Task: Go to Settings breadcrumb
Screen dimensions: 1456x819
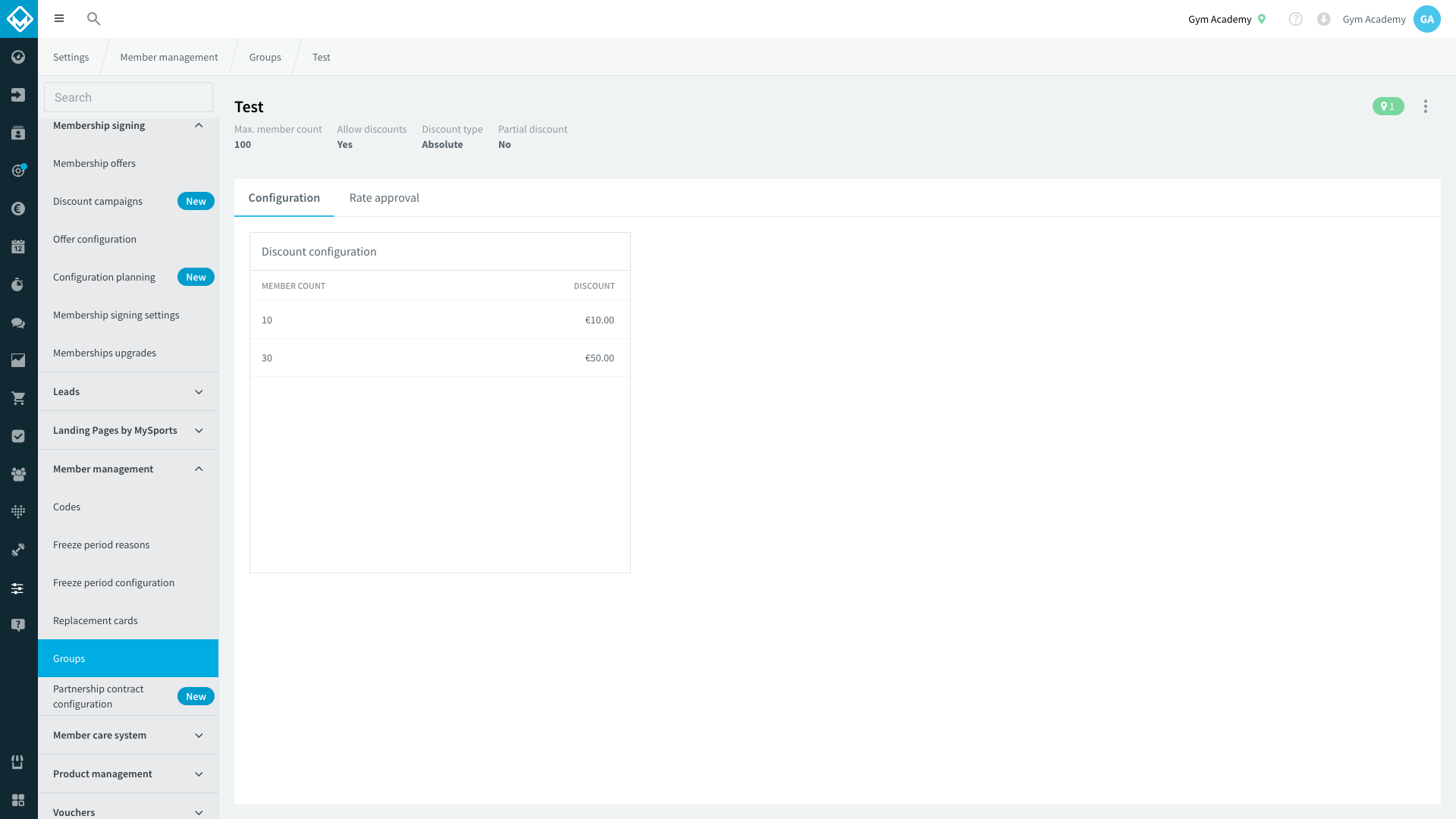Action: click(x=71, y=57)
